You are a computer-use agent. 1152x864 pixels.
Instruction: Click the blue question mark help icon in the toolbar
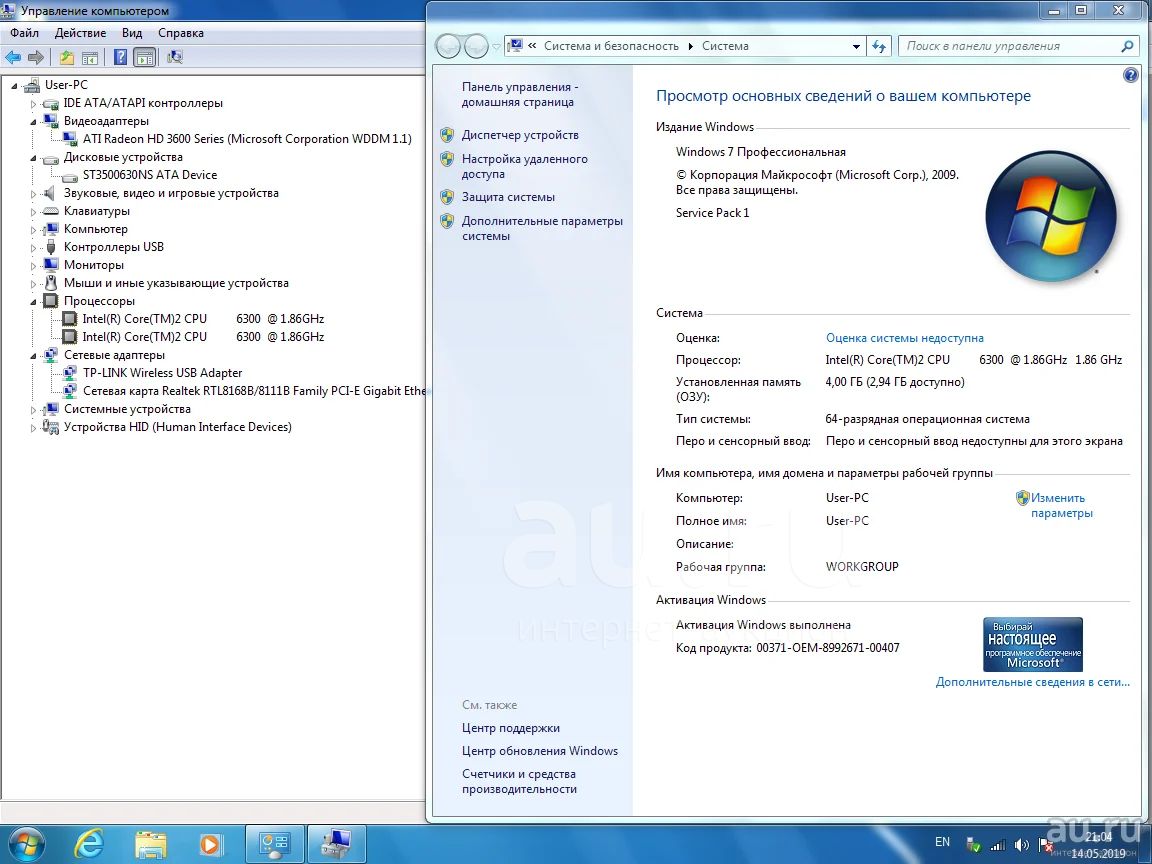[120, 57]
